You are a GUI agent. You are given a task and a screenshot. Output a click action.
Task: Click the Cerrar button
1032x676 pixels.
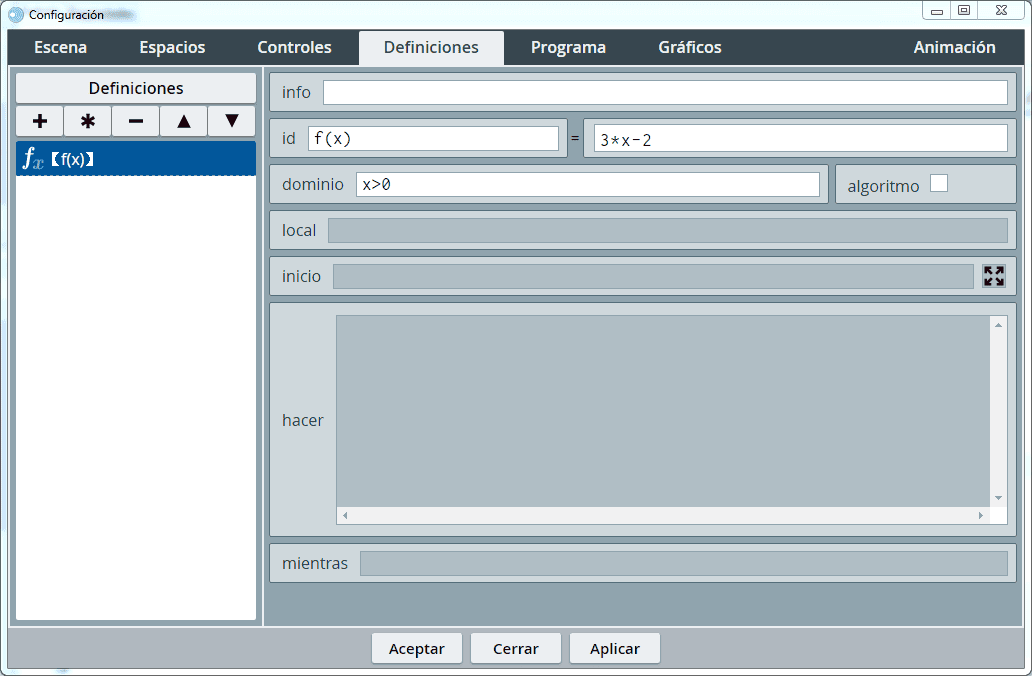click(515, 648)
